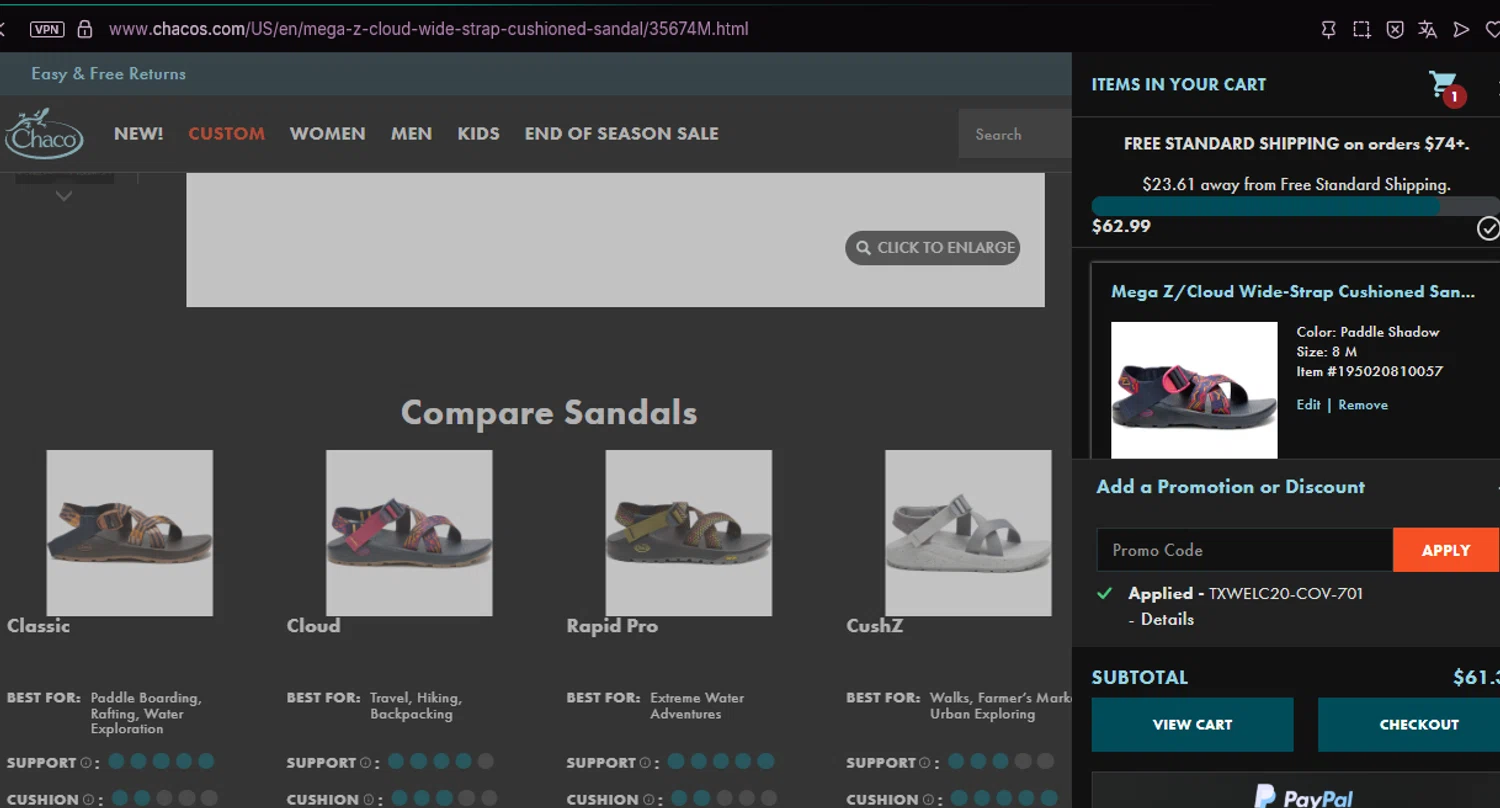Click the info icon next to Cloud SUPPORT
The width and height of the screenshot is (1500, 808).
(x=366, y=763)
